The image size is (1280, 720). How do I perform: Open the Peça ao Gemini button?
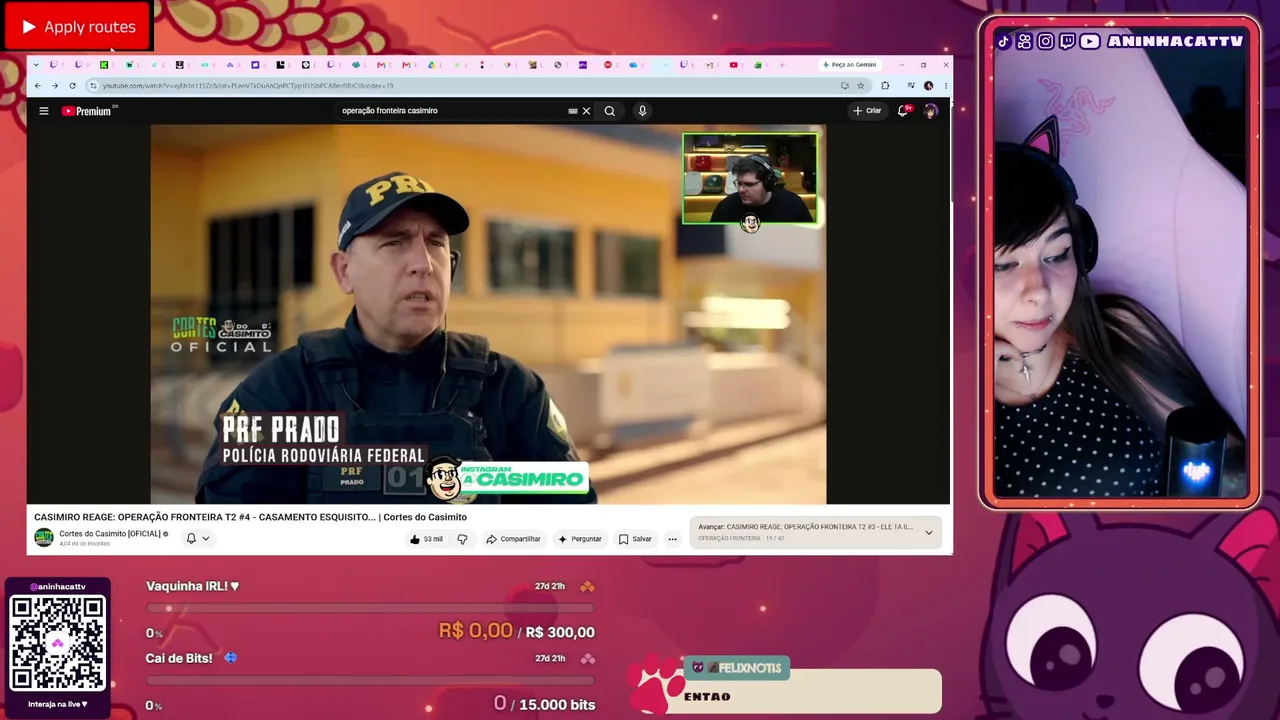(849, 65)
